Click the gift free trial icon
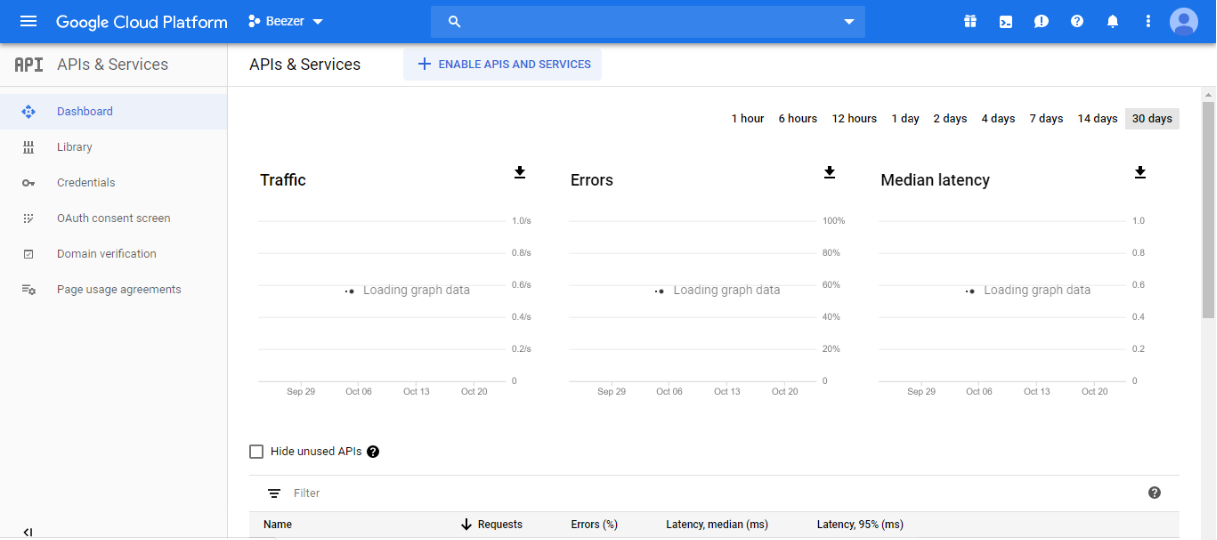Screen dimensions: 1217x540 [x=970, y=21]
